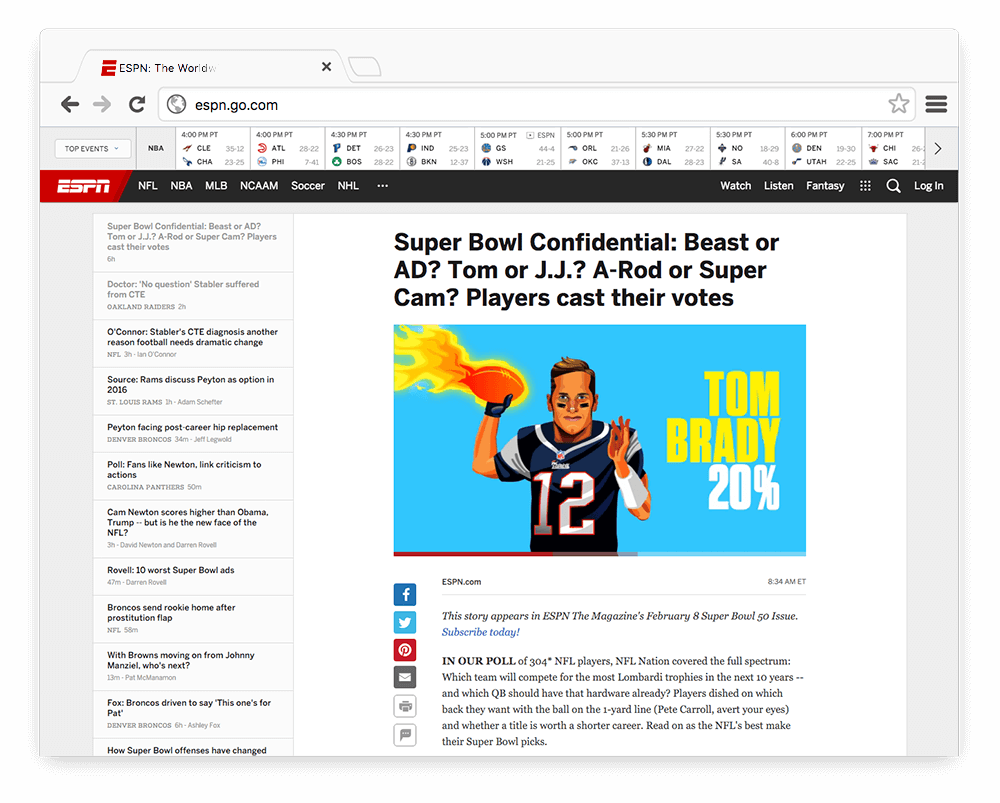Open 'Poll: Fans like Newton' story
The height and width of the screenshot is (803, 1000).
pyautogui.click(x=193, y=476)
